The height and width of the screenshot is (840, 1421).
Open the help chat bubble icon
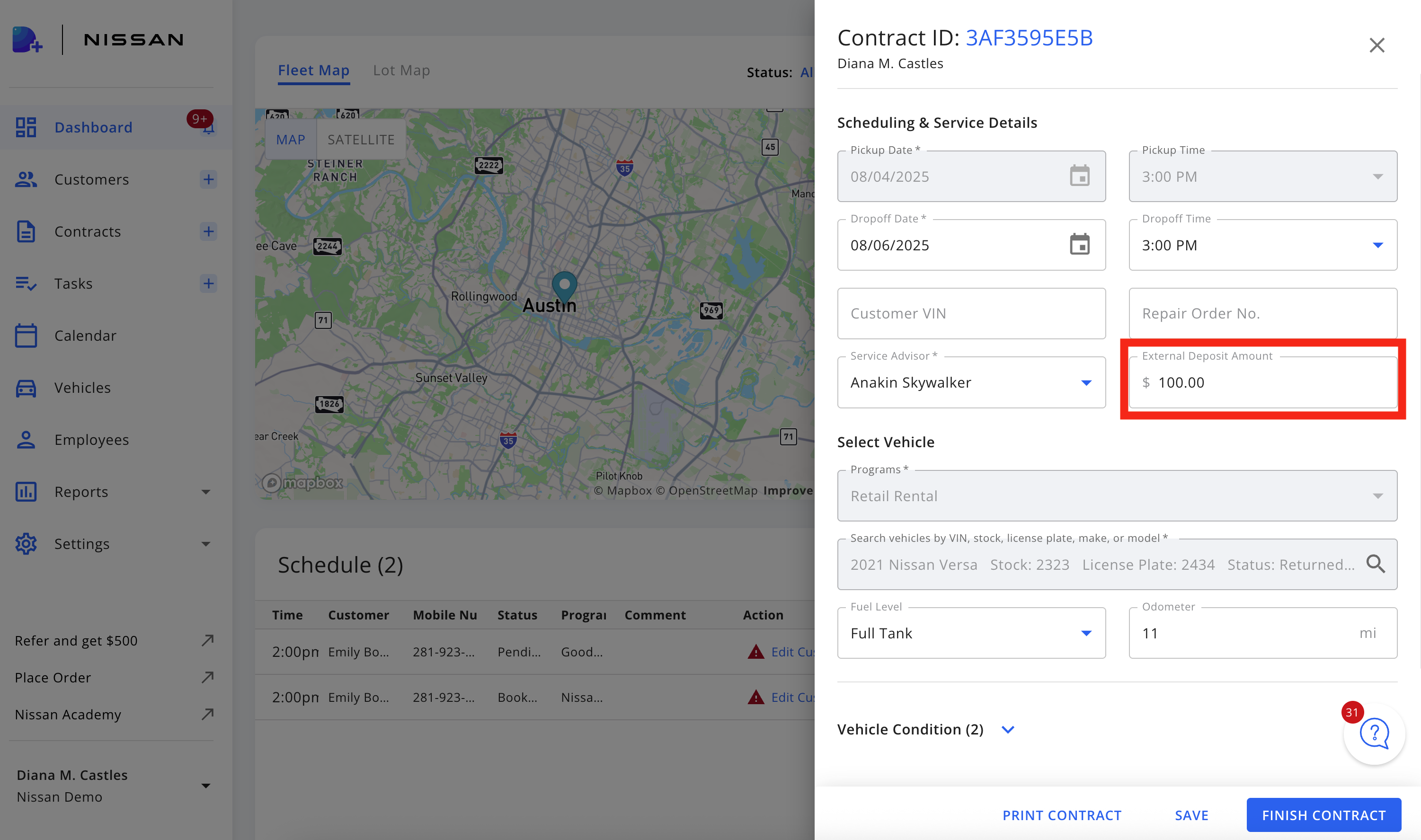[1375, 734]
